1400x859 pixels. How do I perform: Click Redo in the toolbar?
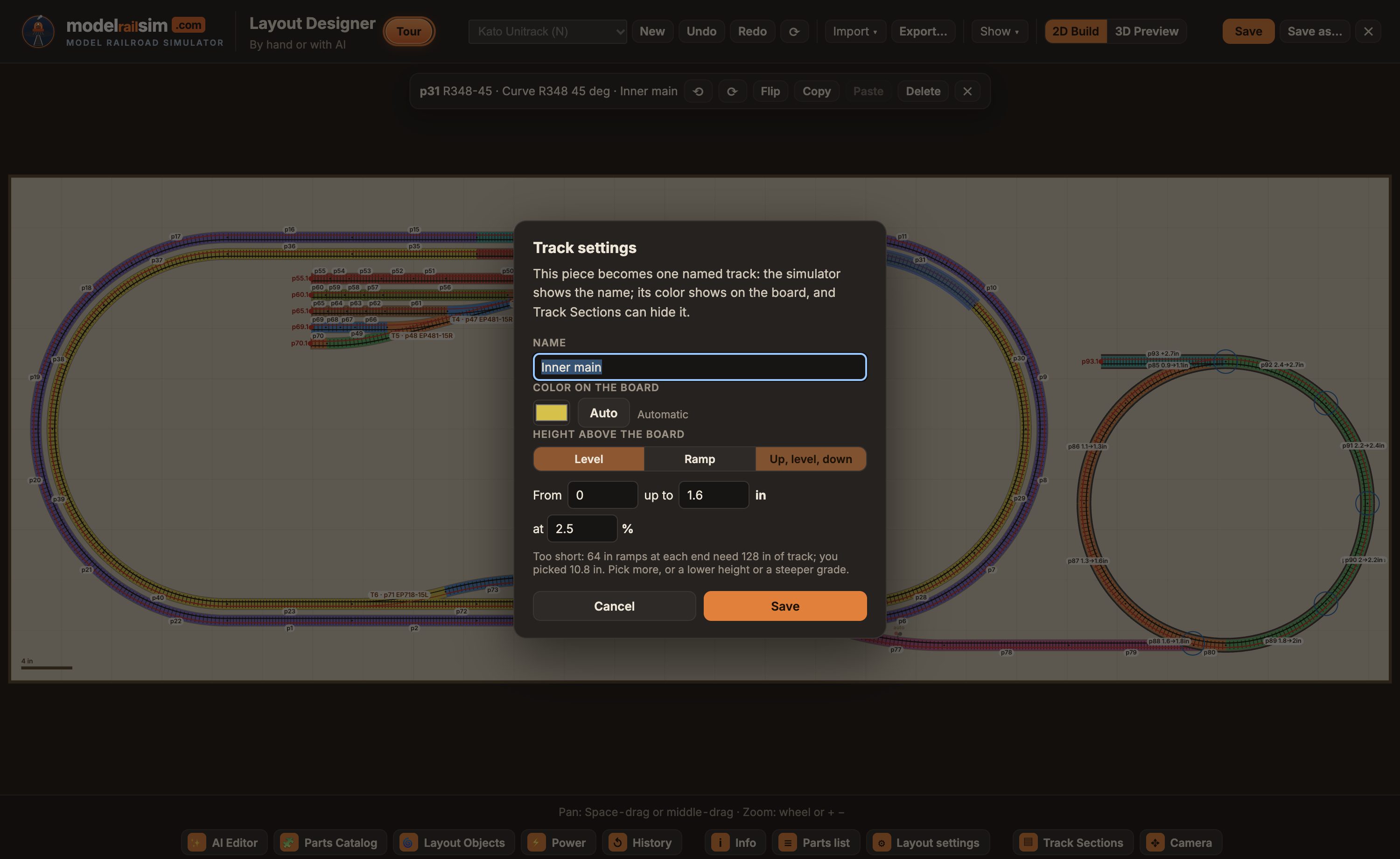[752, 31]
